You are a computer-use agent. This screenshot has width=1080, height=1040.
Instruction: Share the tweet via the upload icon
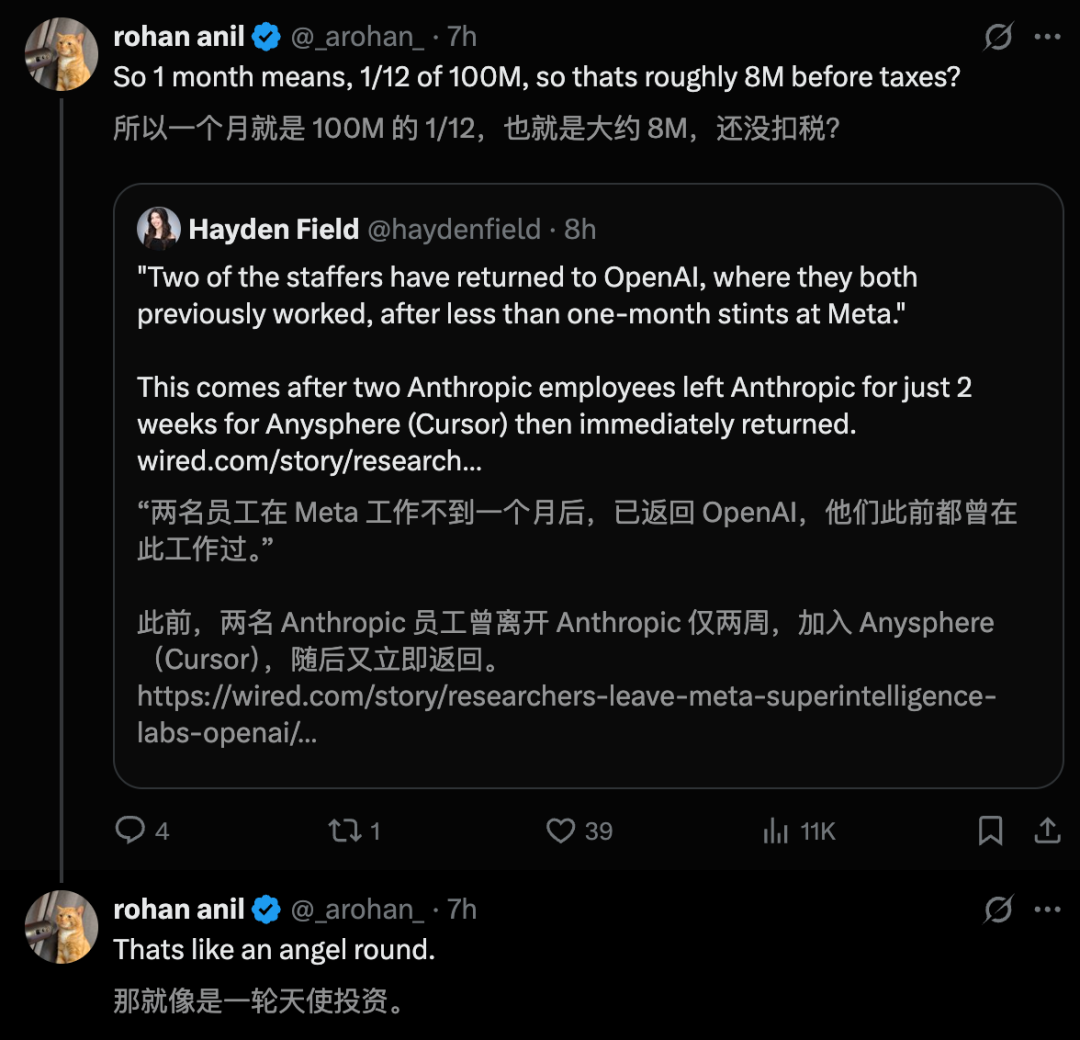coord(1047,830)
